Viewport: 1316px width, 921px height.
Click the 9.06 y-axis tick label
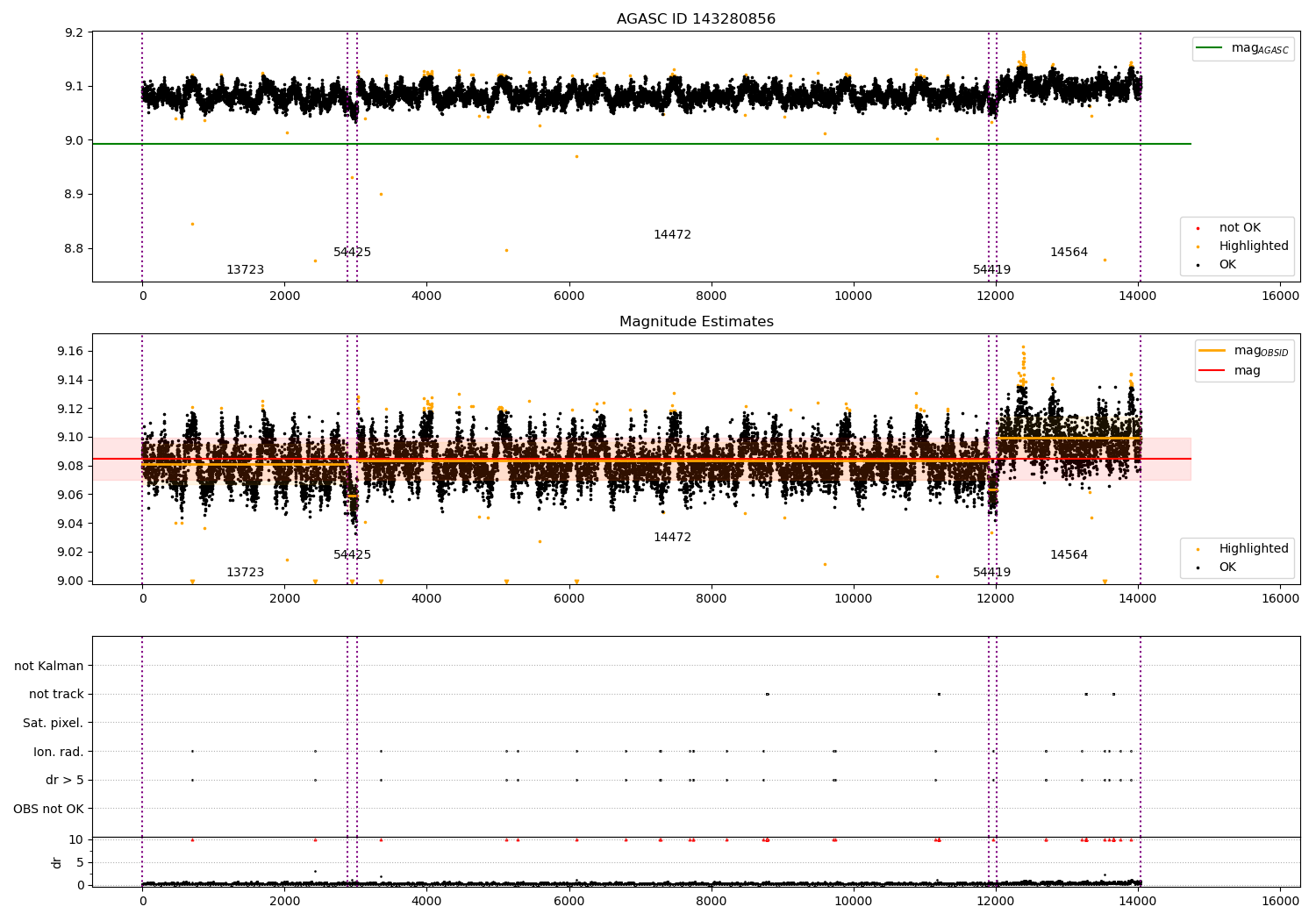tap(71, 496)
